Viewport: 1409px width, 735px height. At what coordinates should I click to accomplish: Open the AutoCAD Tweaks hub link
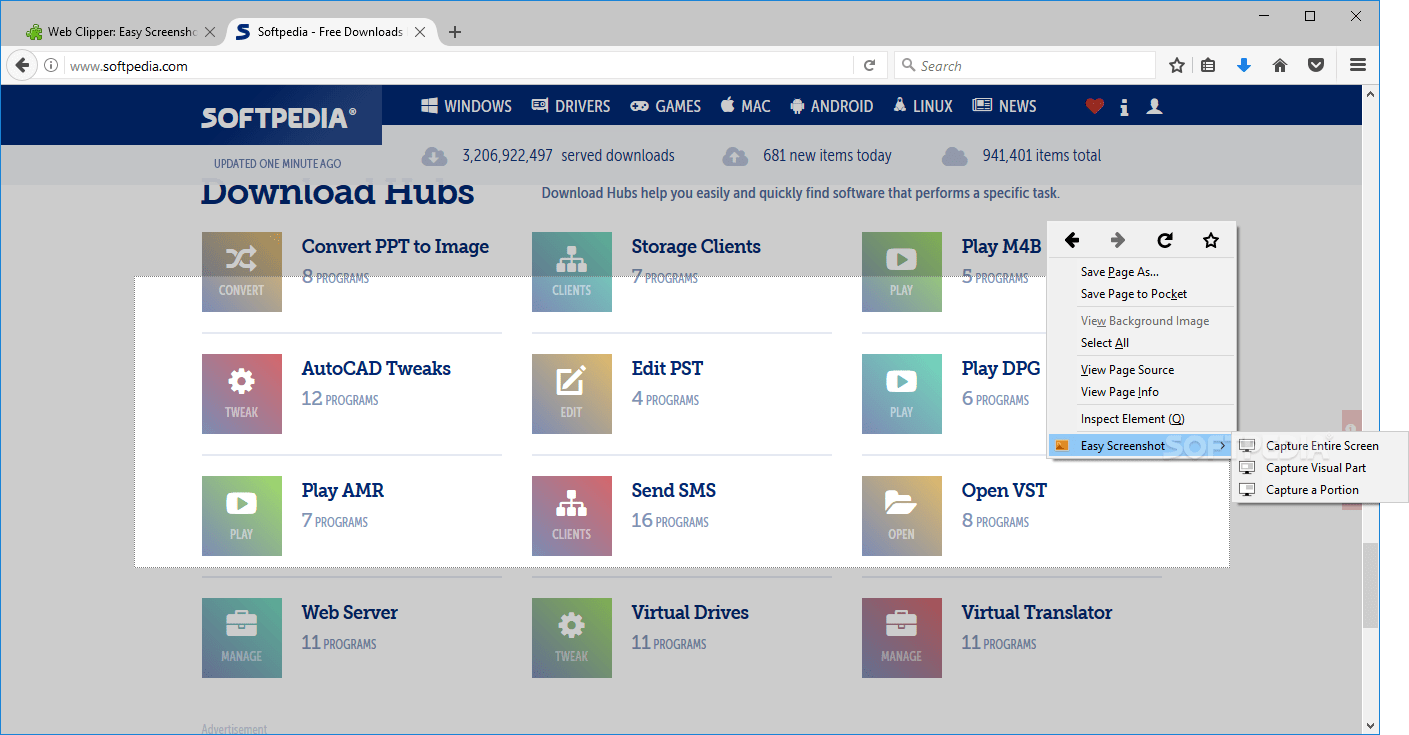(x=376, y=368)
